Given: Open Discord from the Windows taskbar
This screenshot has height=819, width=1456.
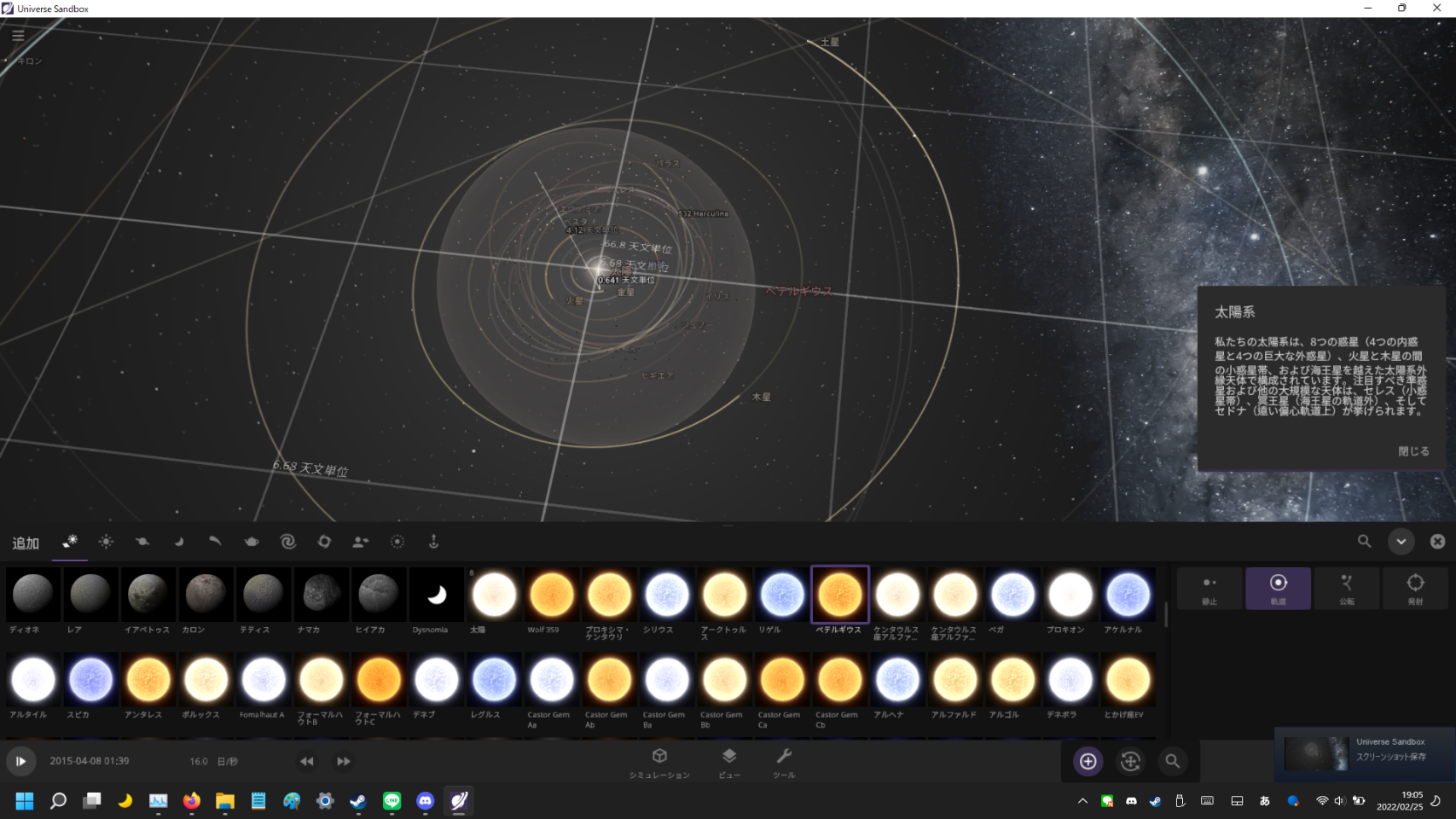Looking at the screenshot, I should (x=425, y=801).
